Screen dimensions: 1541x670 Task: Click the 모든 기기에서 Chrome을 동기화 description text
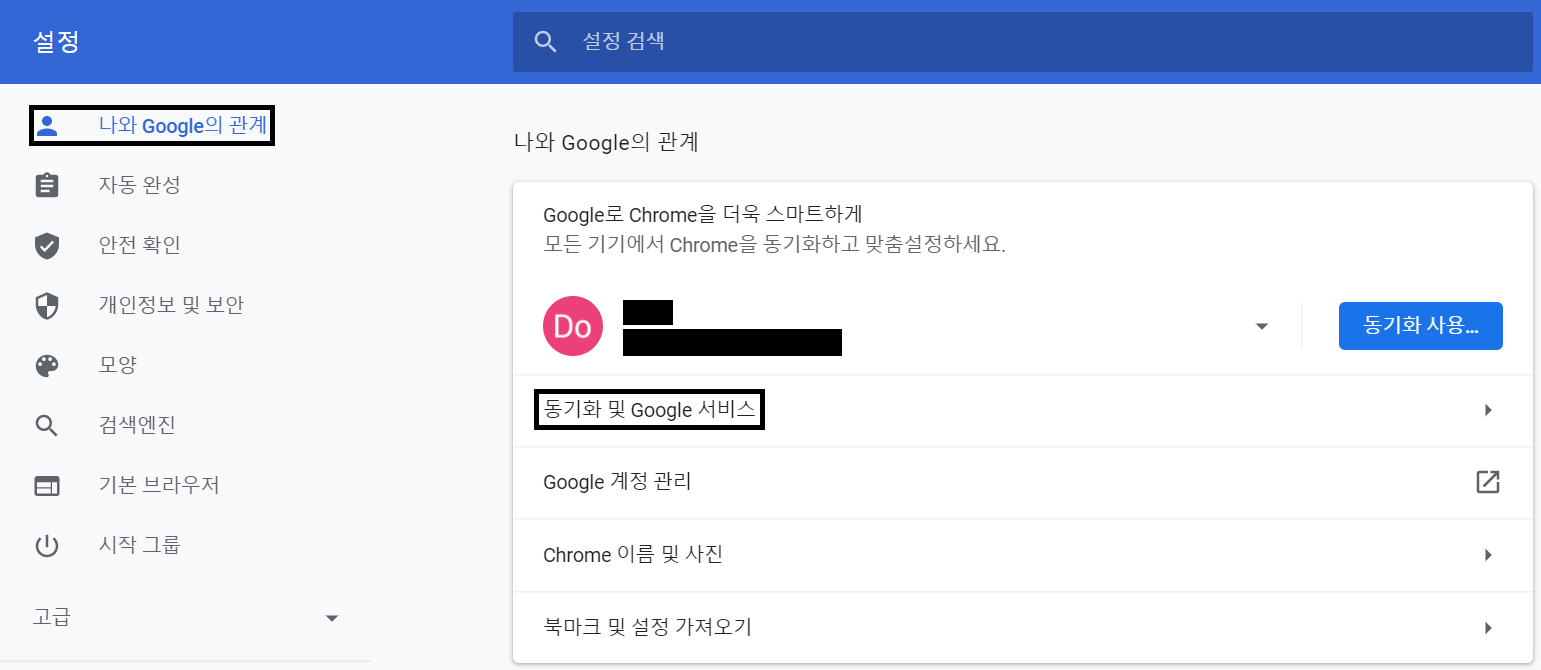pyautogui.click(x=774, y=245)
